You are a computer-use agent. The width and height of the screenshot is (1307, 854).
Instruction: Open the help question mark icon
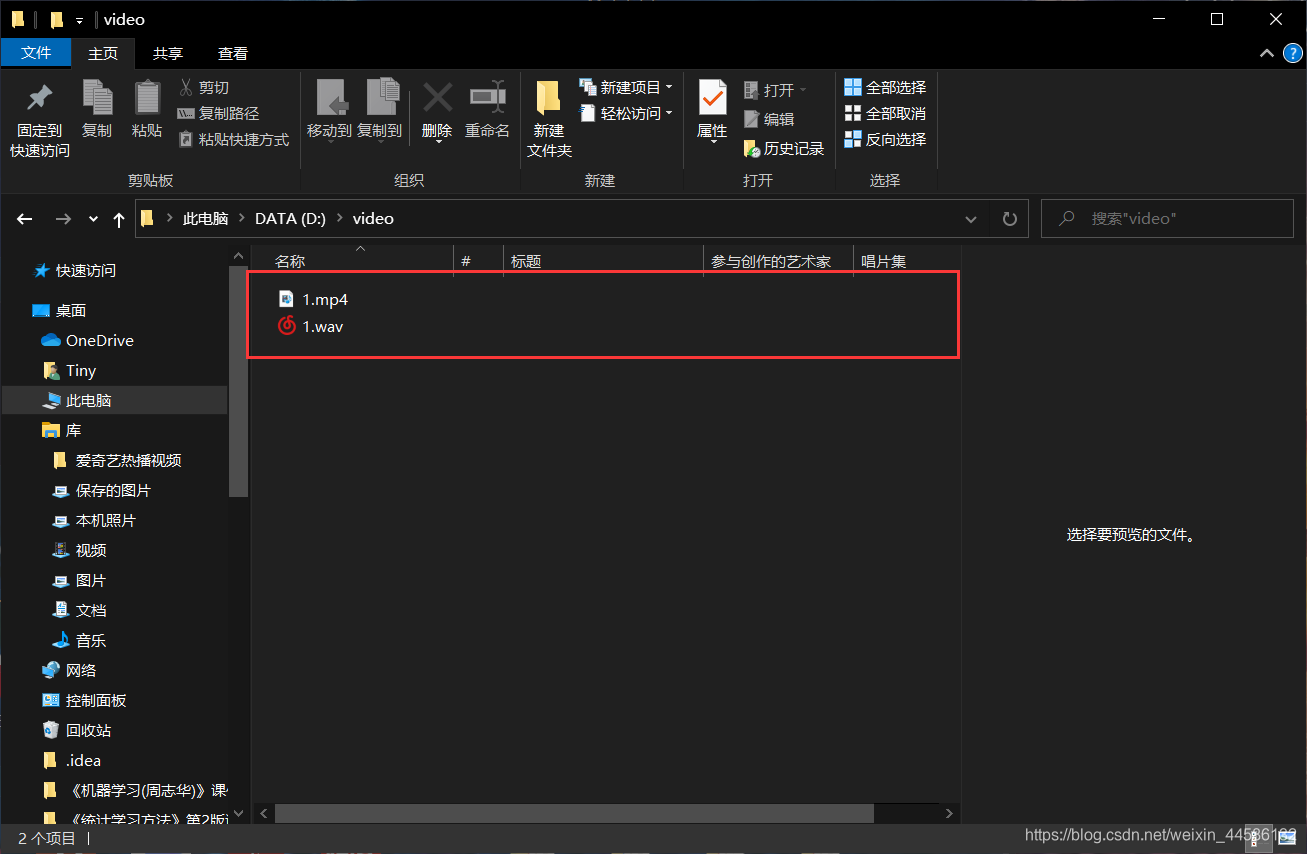[1291, 53]
